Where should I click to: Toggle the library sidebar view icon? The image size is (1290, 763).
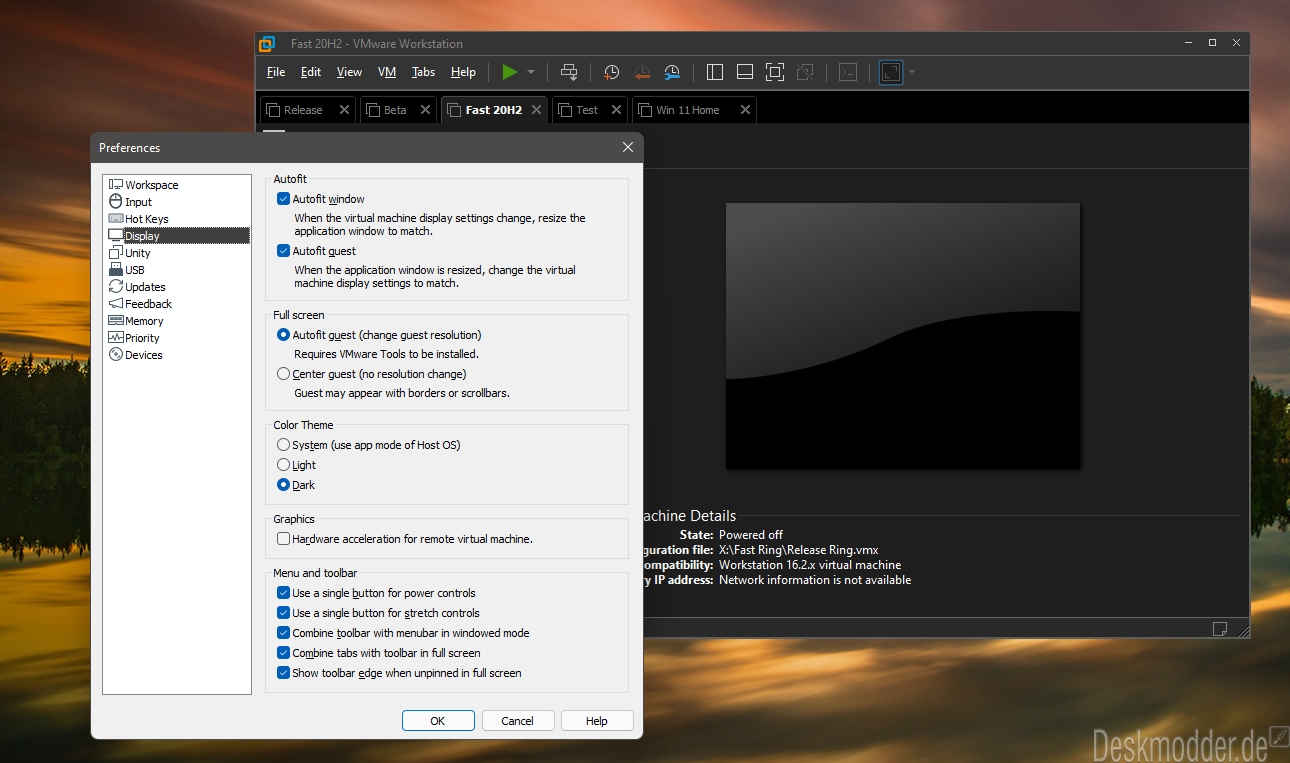pos(714,72)
